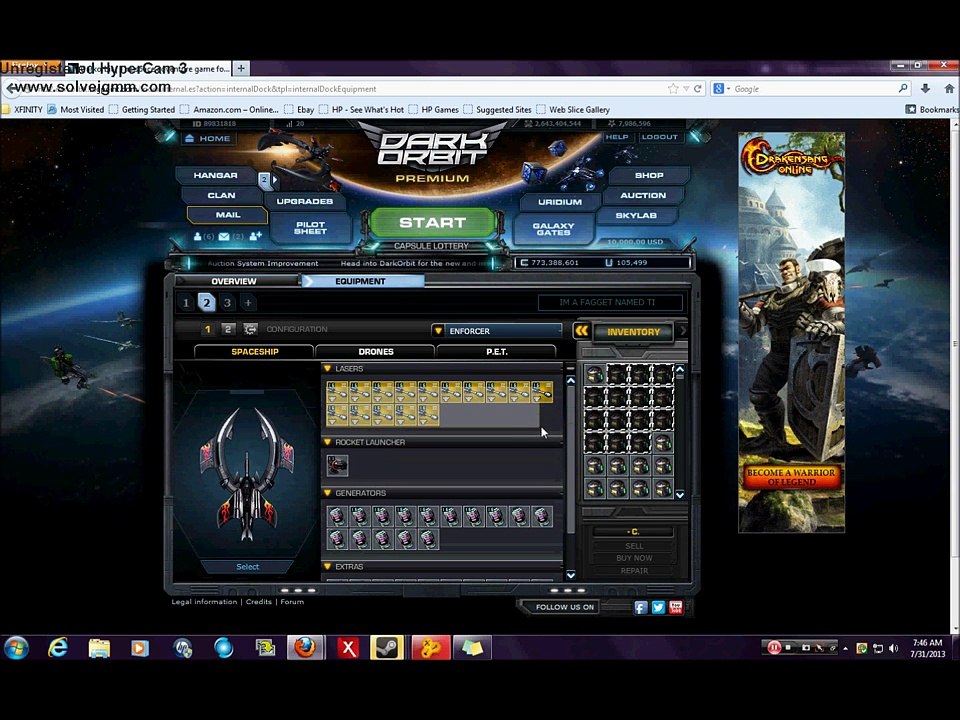Collapse the Generators section
The height and width of the screenshot is (720, 960).
click(328, 493)
